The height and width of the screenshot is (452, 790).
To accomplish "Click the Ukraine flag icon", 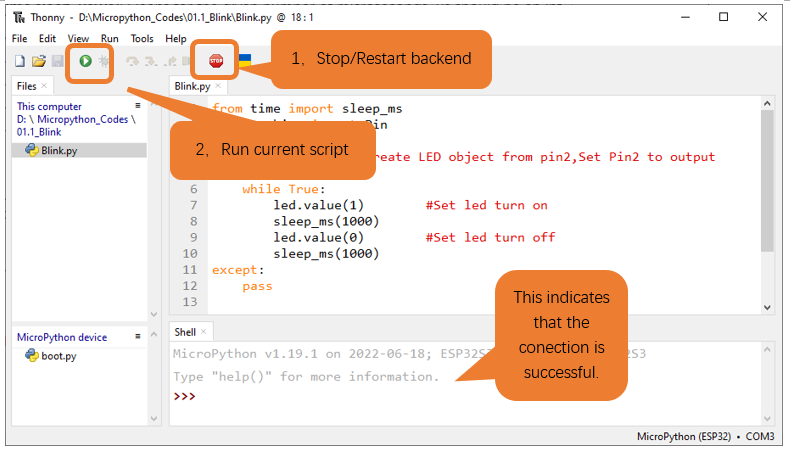I will (x=245, y=61).
